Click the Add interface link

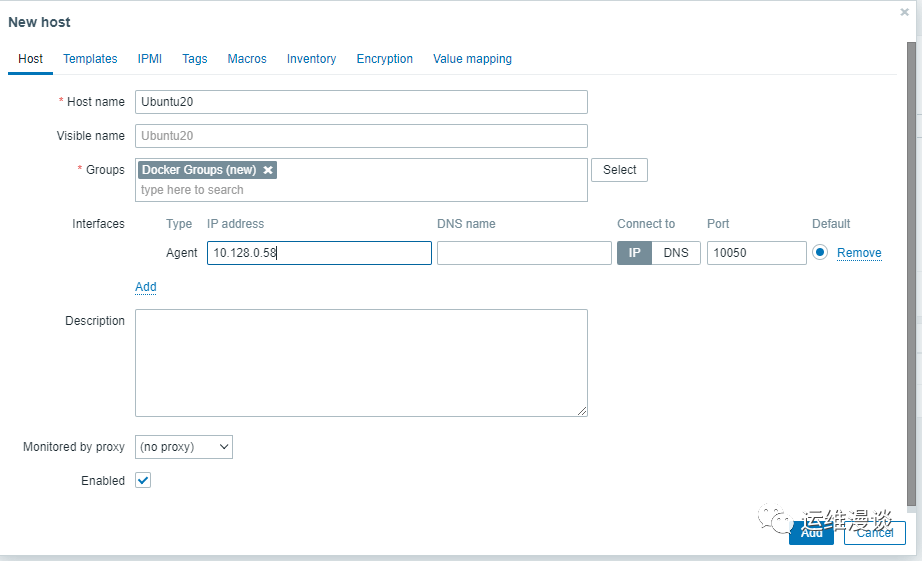(x=146, y=287)
